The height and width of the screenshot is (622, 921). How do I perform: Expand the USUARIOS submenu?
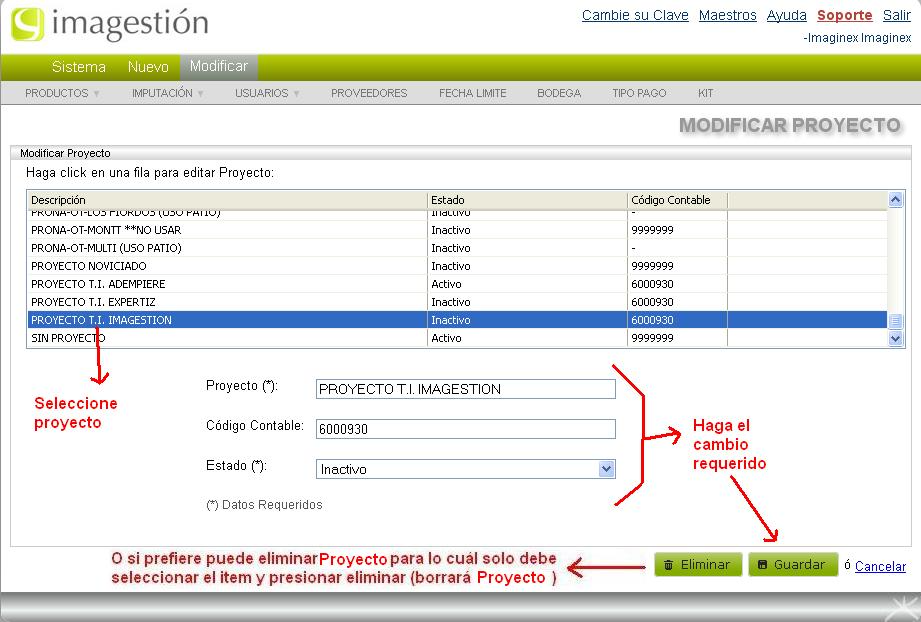tap(267, 93)
